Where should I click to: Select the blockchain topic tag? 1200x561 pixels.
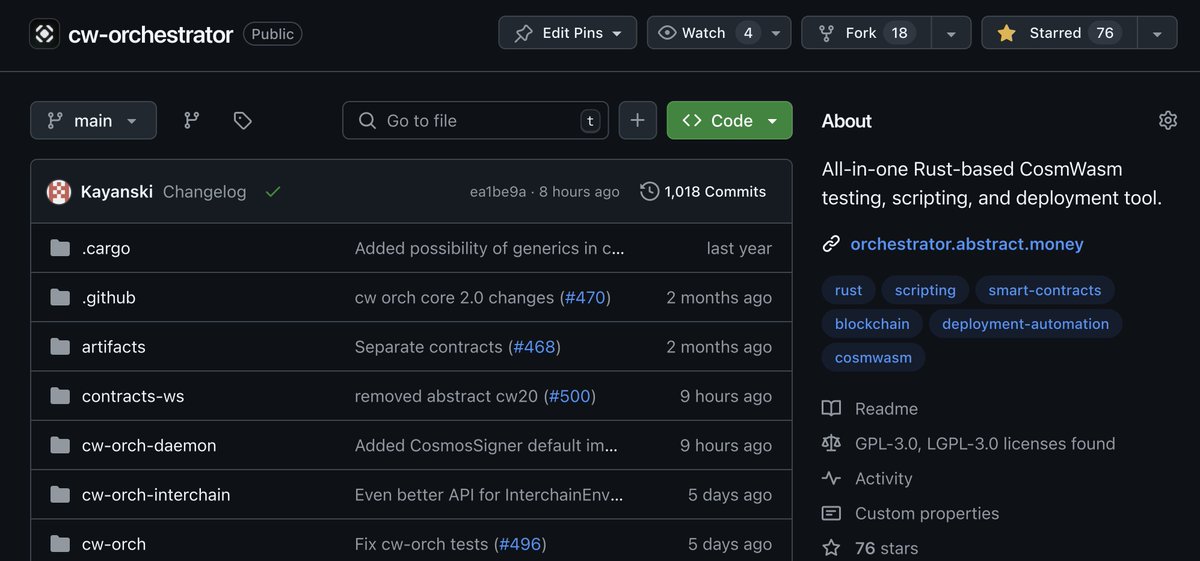[872, 324]
